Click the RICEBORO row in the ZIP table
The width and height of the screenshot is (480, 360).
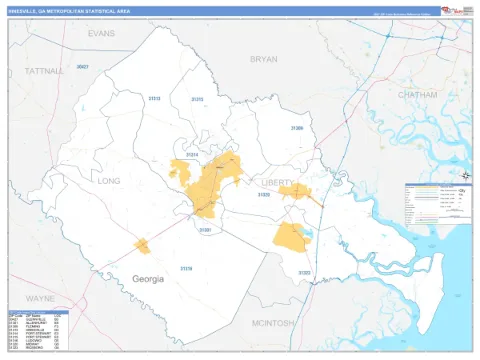tap(35, 347)
